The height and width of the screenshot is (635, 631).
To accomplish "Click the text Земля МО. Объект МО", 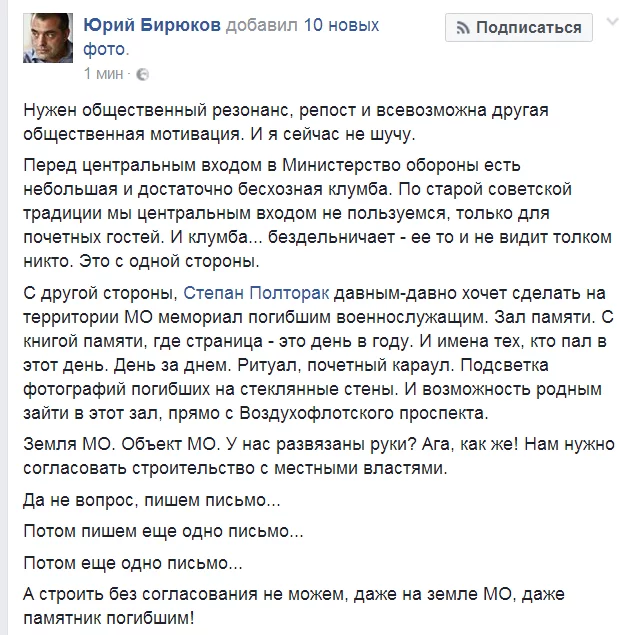I will click(x=122, y=444).
